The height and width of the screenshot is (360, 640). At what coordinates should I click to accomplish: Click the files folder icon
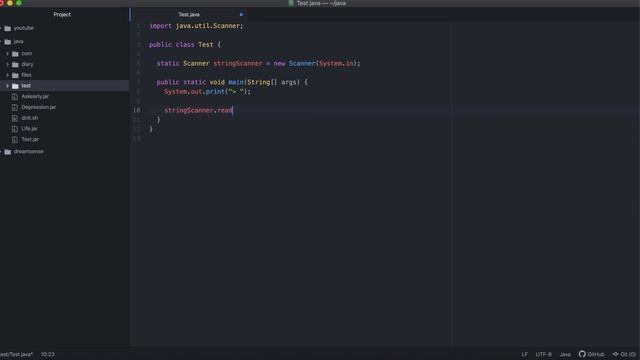pos(15,75)
